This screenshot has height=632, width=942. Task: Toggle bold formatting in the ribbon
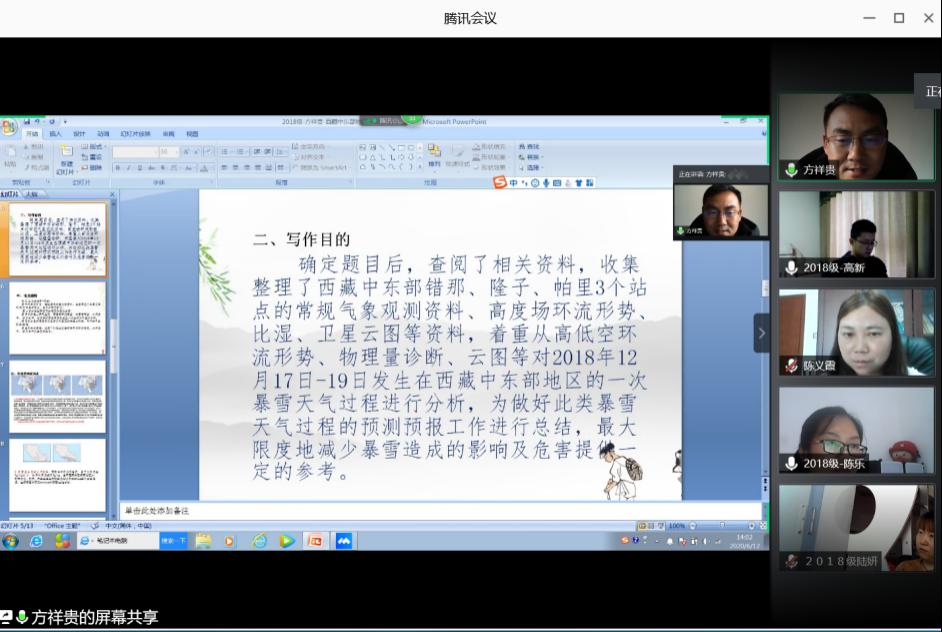117,168
